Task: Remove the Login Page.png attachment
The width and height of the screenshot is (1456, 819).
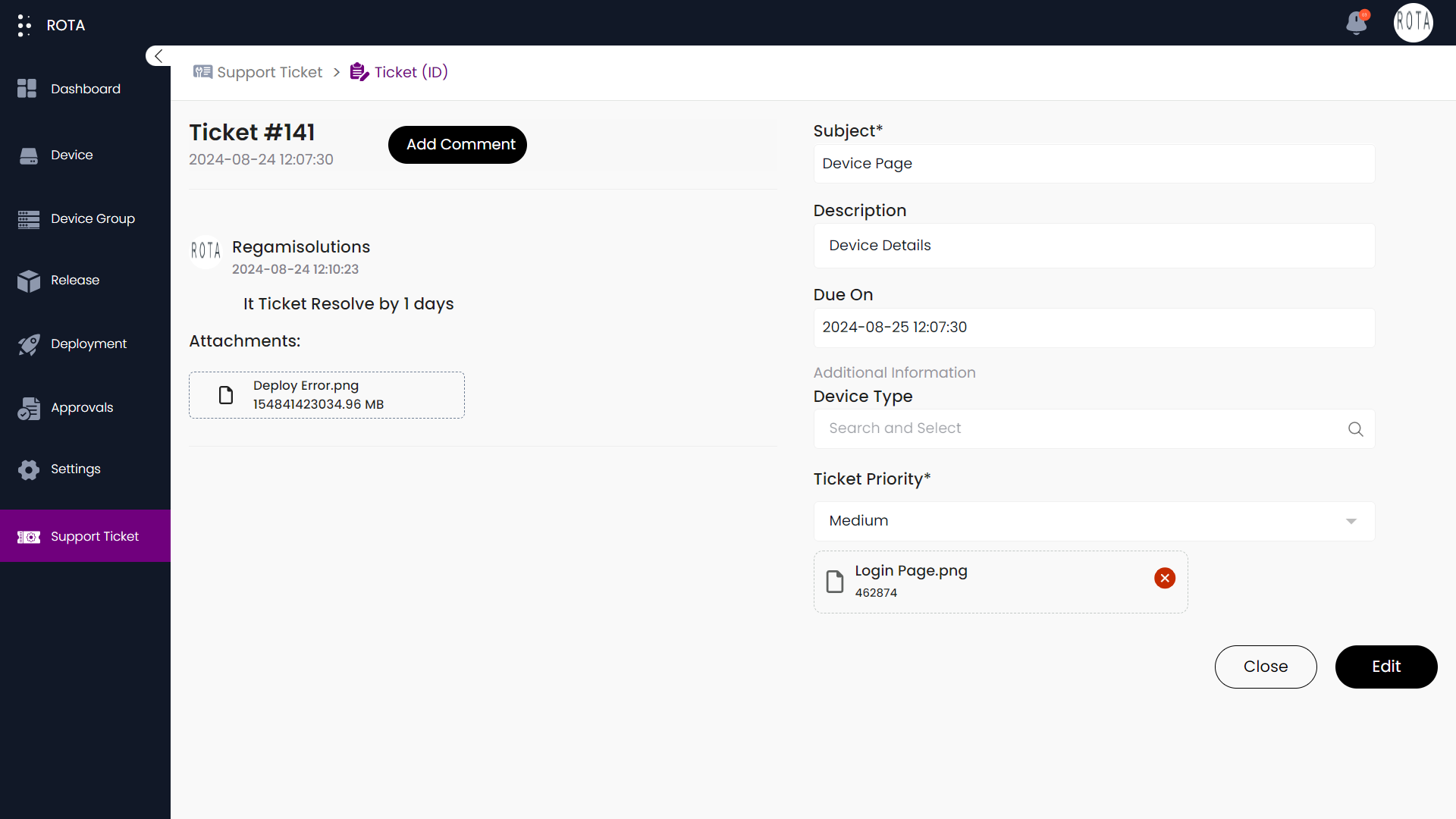Action: pos(1165,579)
